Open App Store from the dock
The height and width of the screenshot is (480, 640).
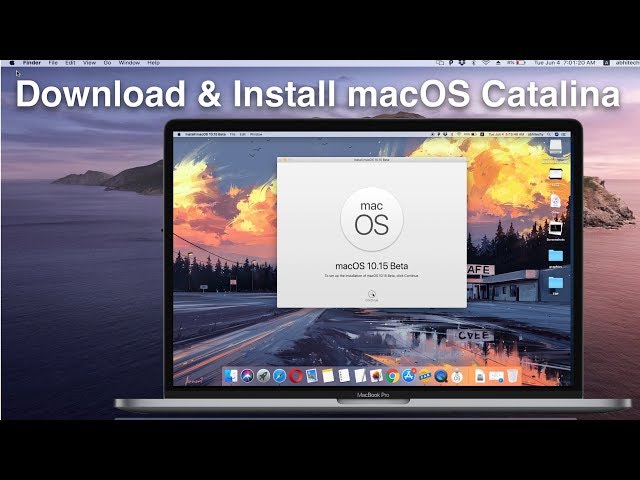click(408, 376)
